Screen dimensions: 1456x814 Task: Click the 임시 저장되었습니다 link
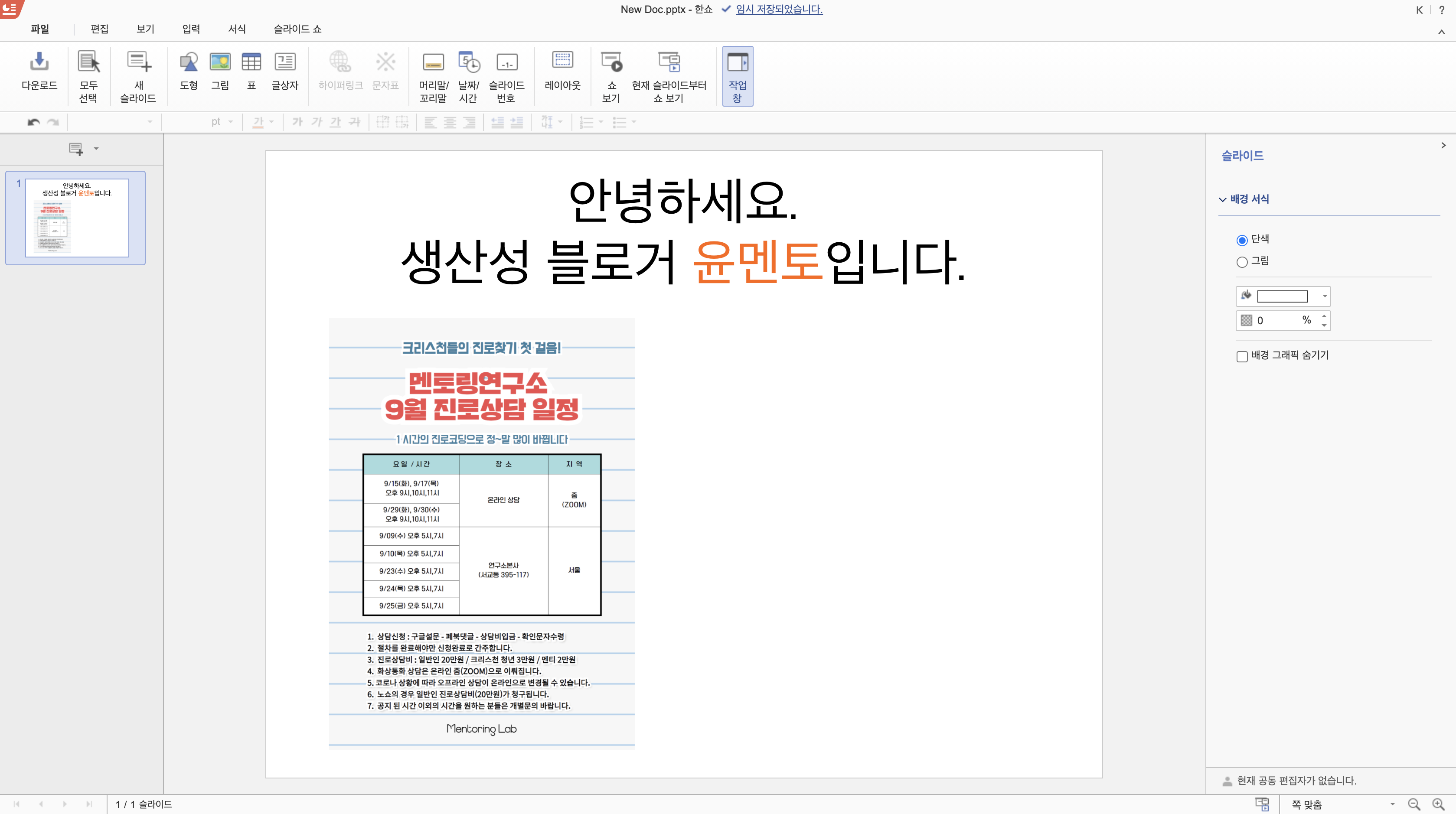tap(779, 9)
